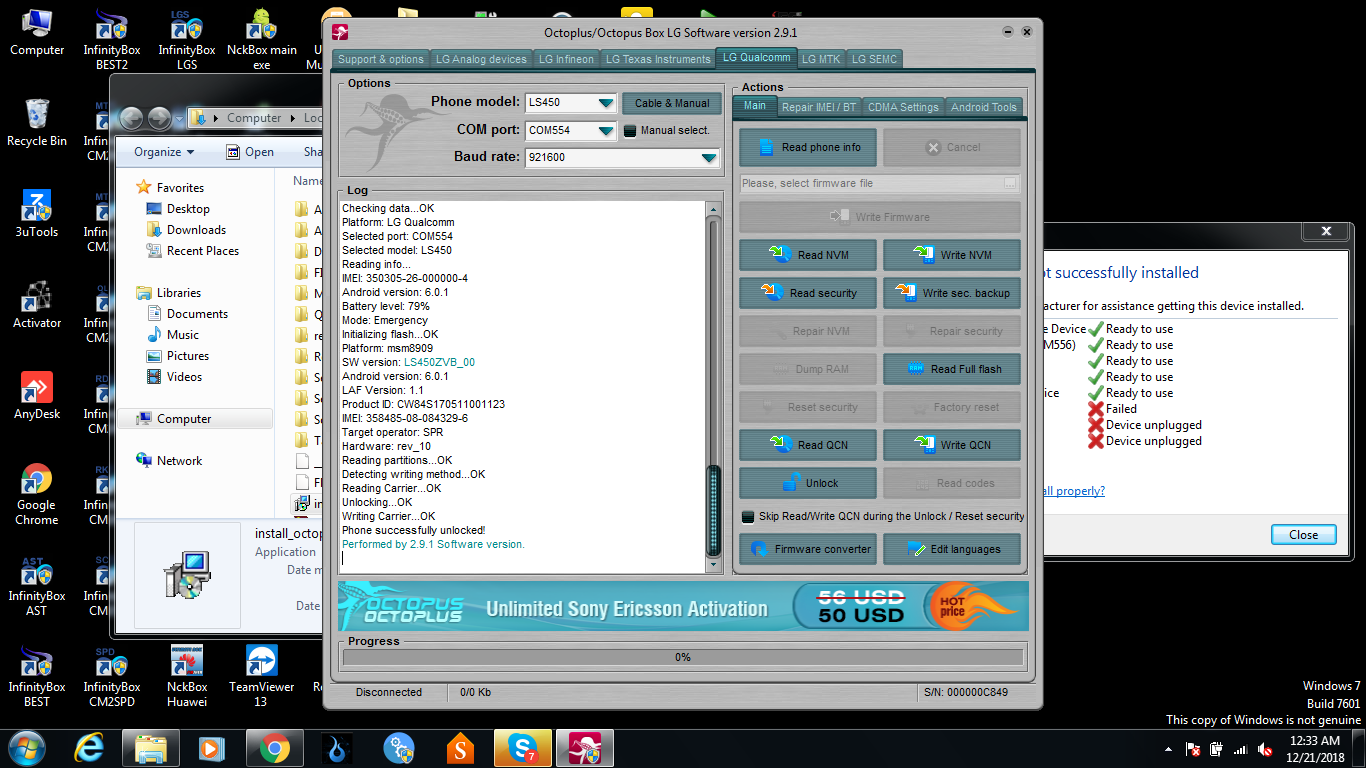Open Google Chrome desktop icon
The width and height of the screenshot is (1366, 768).
pos(37,494)
